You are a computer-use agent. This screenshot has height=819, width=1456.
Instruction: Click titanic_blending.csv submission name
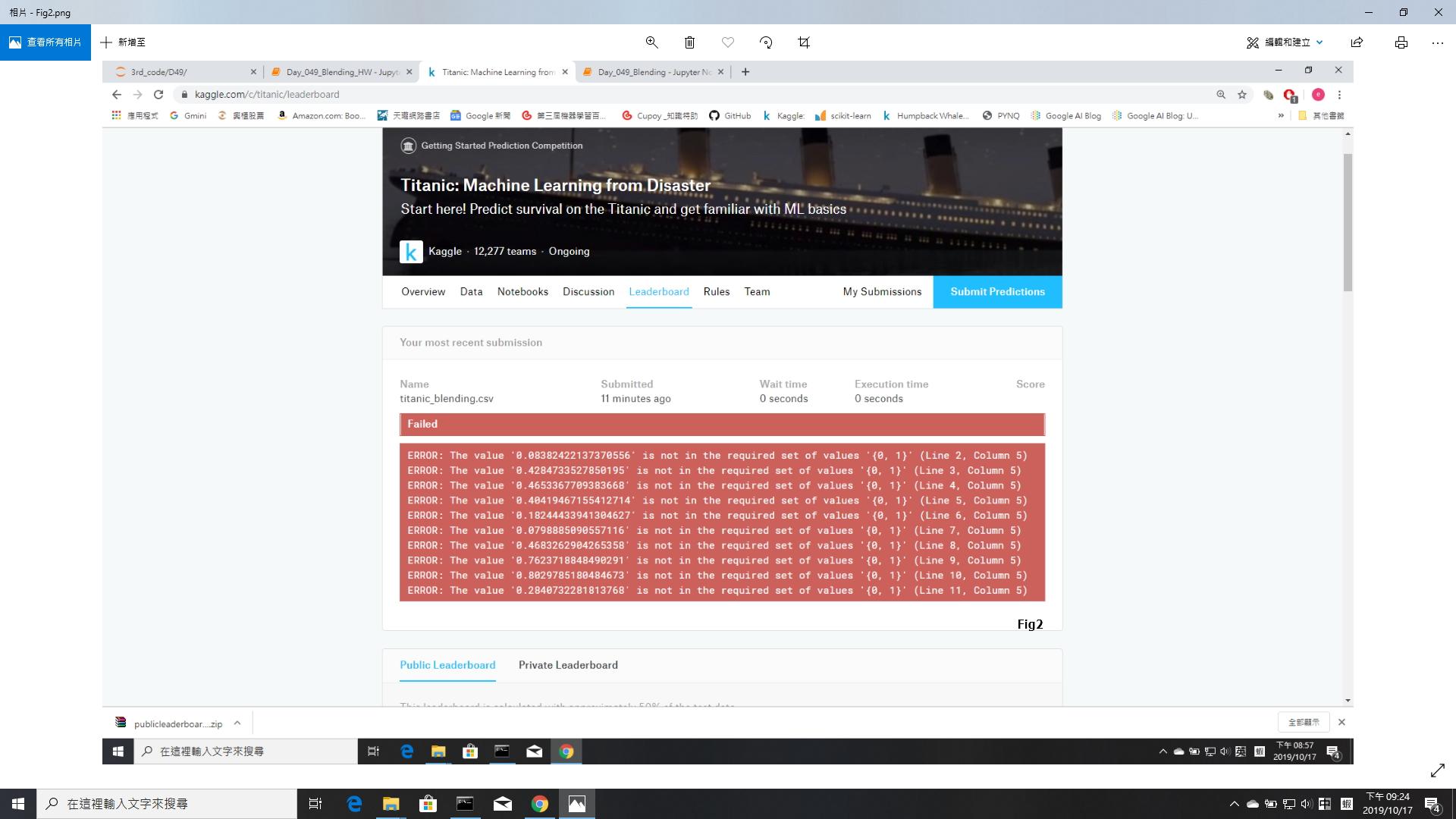click(x=447, y=399)
